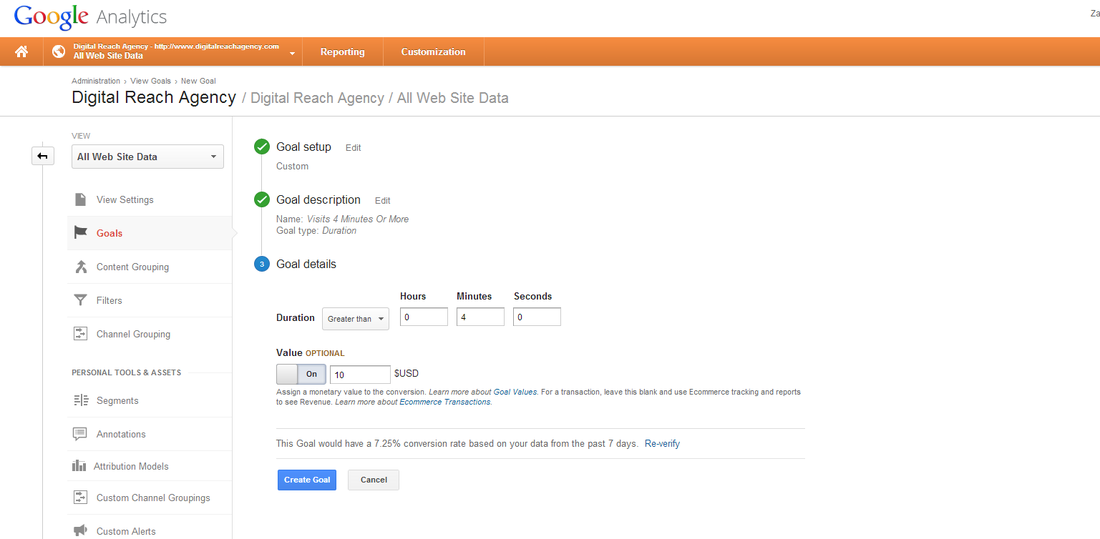1100x539 pixels.
Task: Click the Create Goal button
Action: 307,480
